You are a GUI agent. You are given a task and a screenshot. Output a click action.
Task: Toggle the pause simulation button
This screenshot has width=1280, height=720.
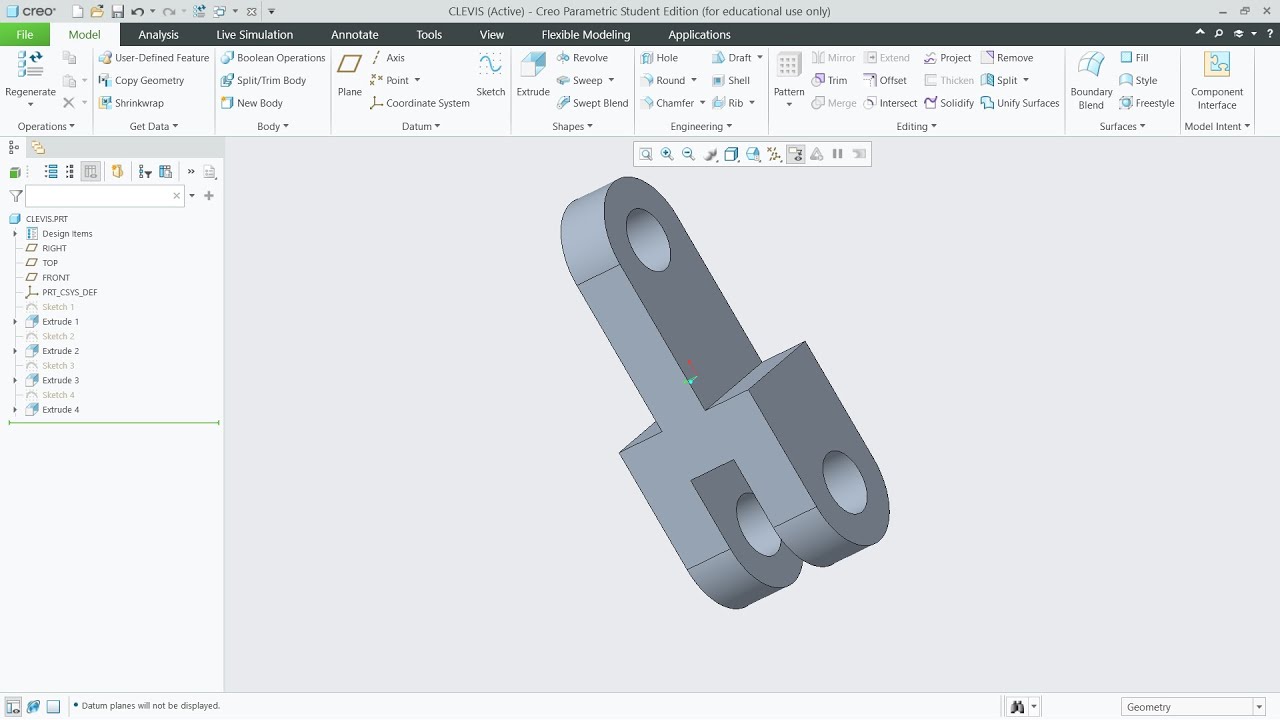point(838,154)
